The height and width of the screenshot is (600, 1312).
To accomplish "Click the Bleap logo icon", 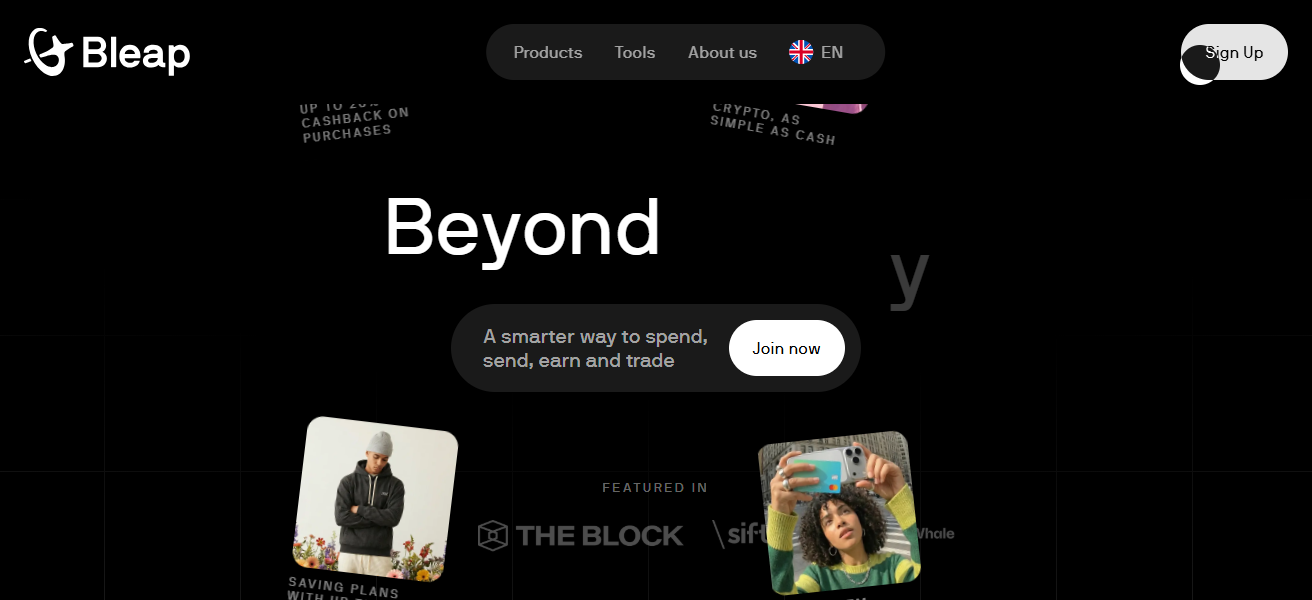I will pos(49,52).
